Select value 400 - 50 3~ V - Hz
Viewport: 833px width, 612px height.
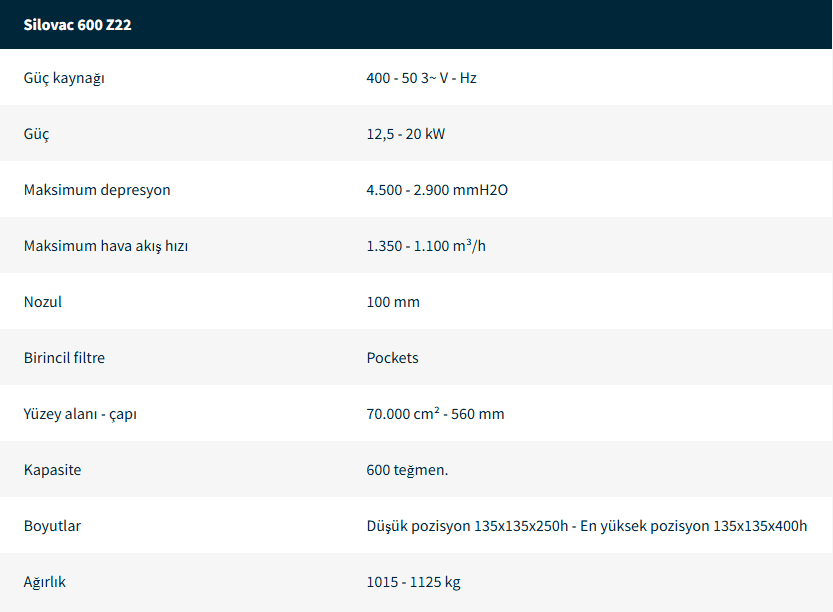421,78
